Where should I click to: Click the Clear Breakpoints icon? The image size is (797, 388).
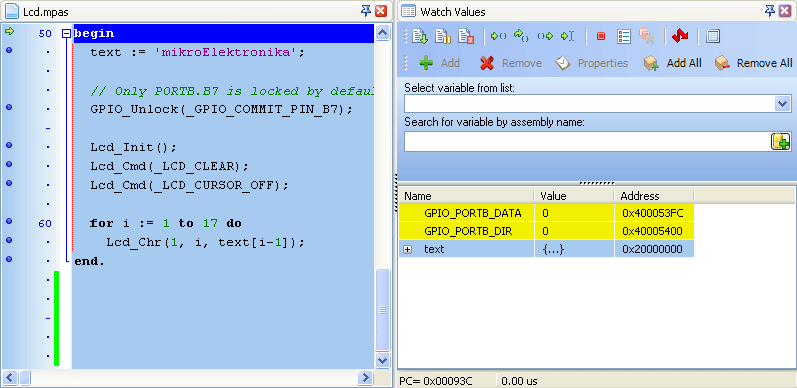646,36
